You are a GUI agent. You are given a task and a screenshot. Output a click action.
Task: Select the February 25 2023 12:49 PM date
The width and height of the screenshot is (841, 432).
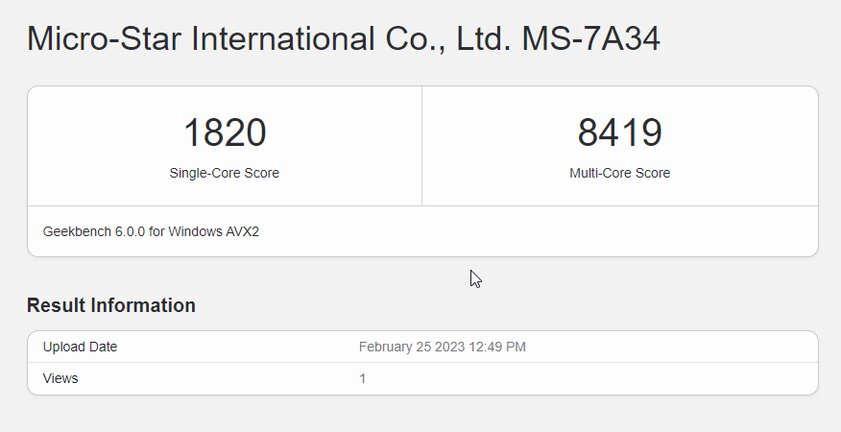click(x=442, y=347)
